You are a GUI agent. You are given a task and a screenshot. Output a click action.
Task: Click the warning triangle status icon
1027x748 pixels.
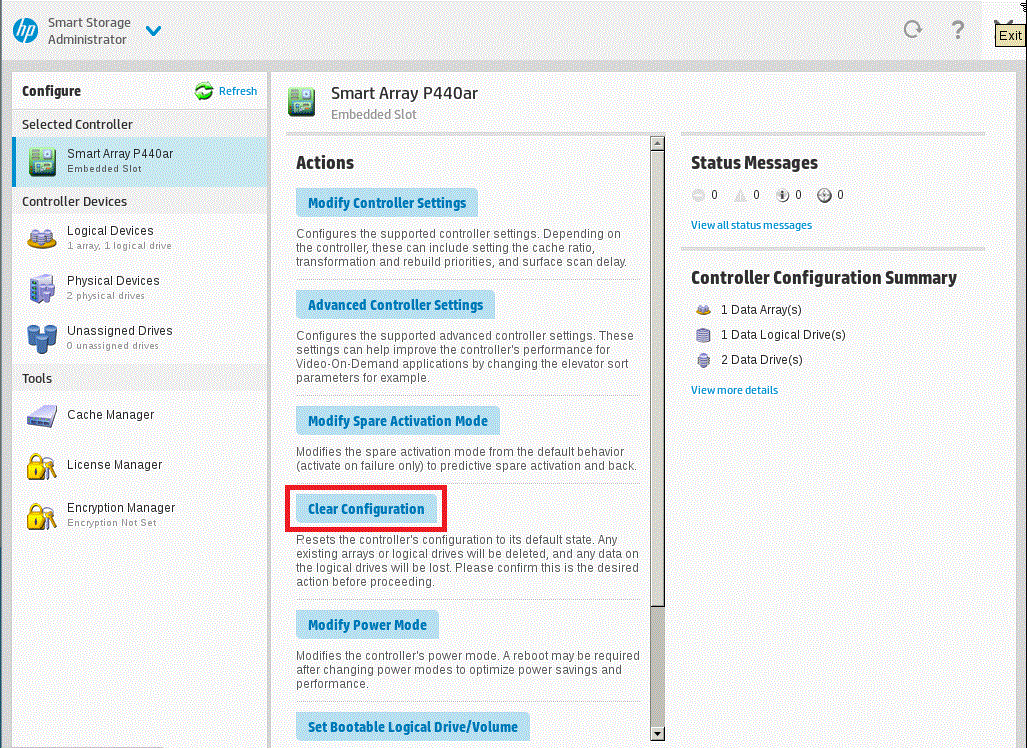point(740,195)
